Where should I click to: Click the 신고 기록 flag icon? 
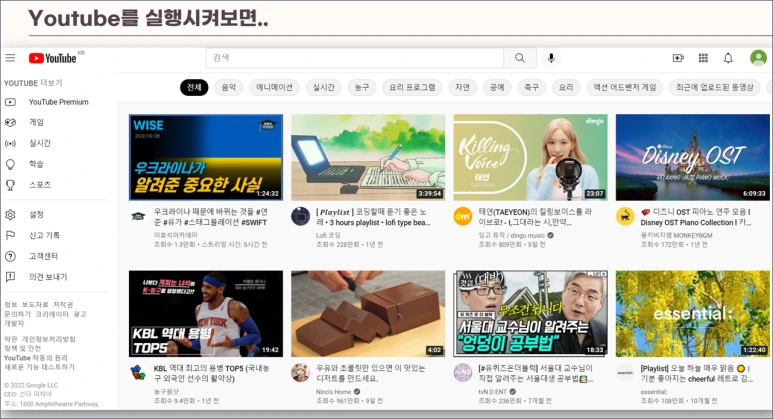click(x=10, y=236)
